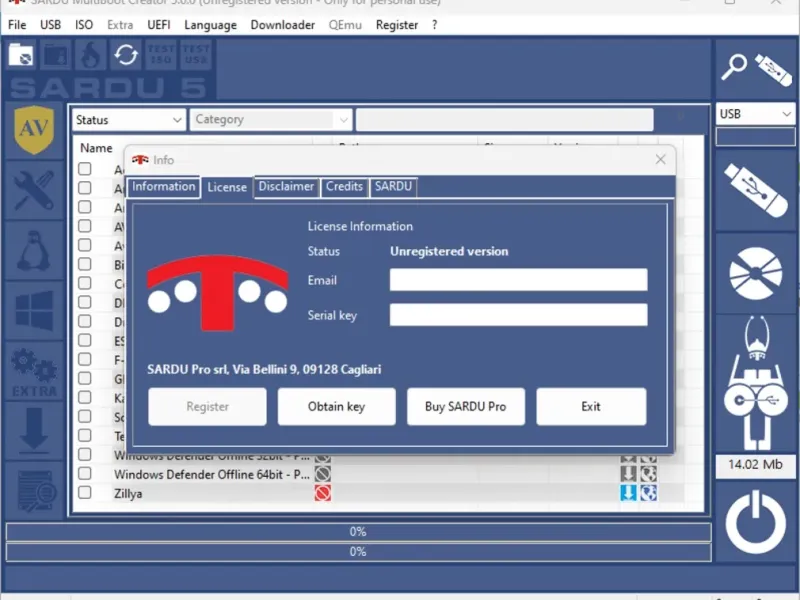This screenshot has width=800, height=600.
Task: Open the File menu
Action: 17,24
